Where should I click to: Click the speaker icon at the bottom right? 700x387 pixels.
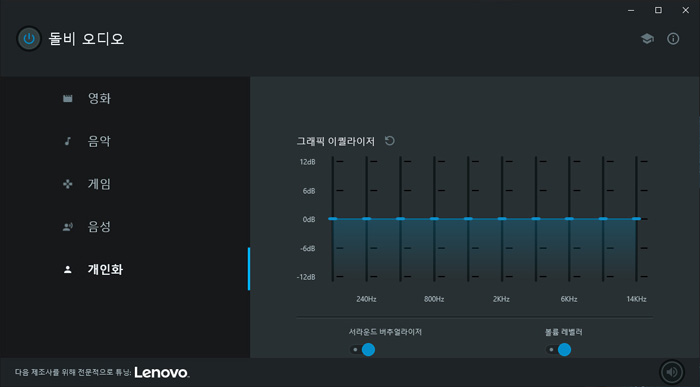[x=672, y=372]
